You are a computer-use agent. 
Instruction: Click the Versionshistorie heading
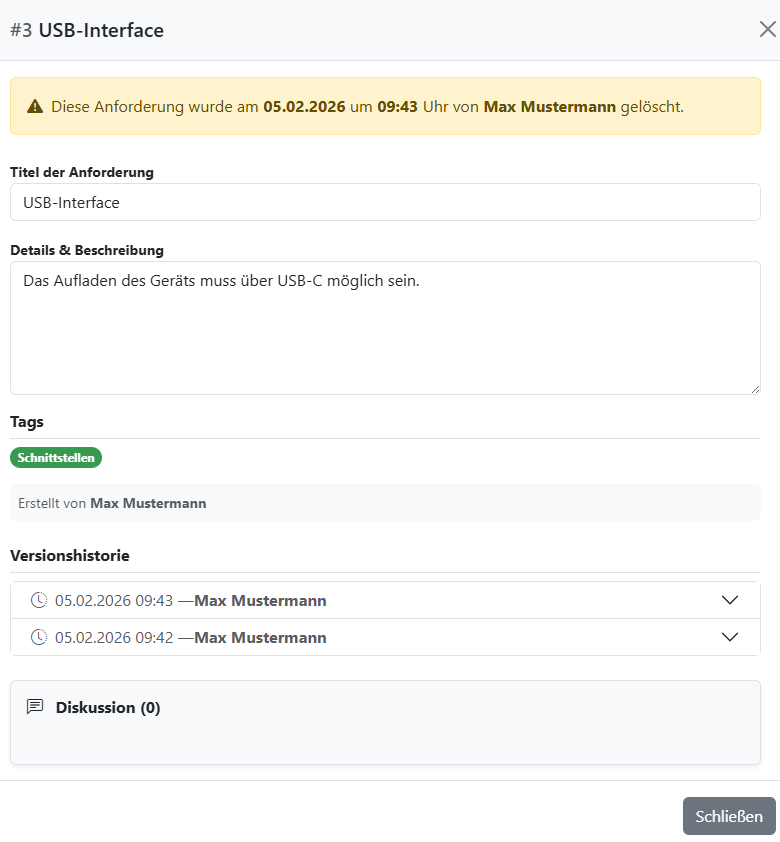[x=68, y=555]
